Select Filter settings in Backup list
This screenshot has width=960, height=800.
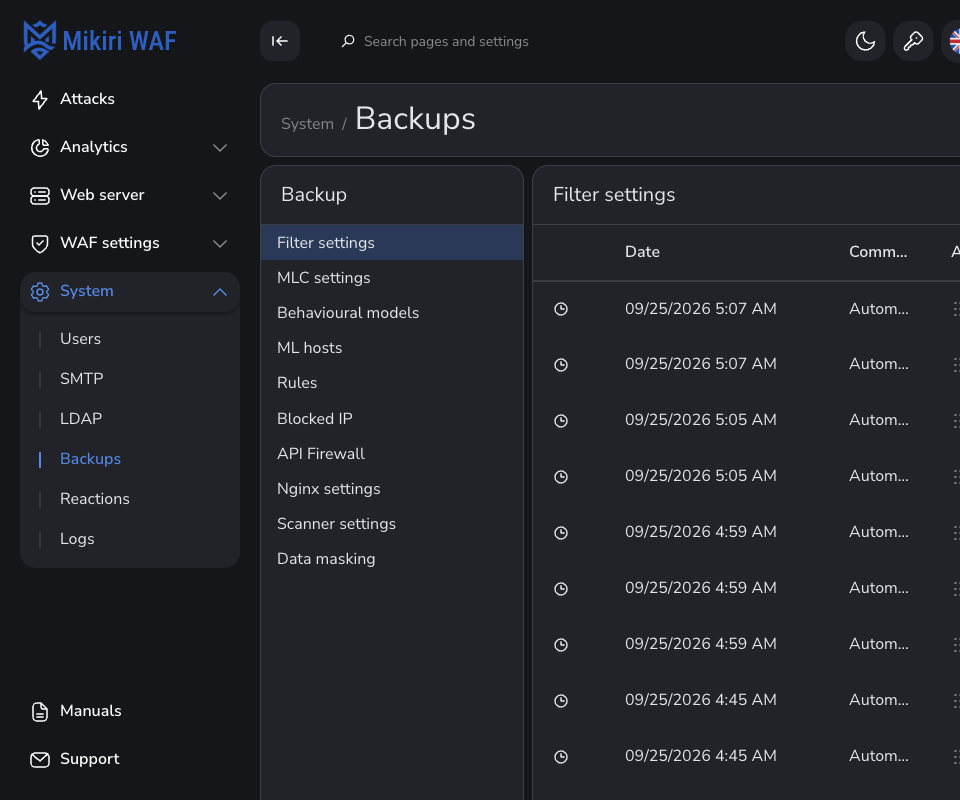pos(392,242)
